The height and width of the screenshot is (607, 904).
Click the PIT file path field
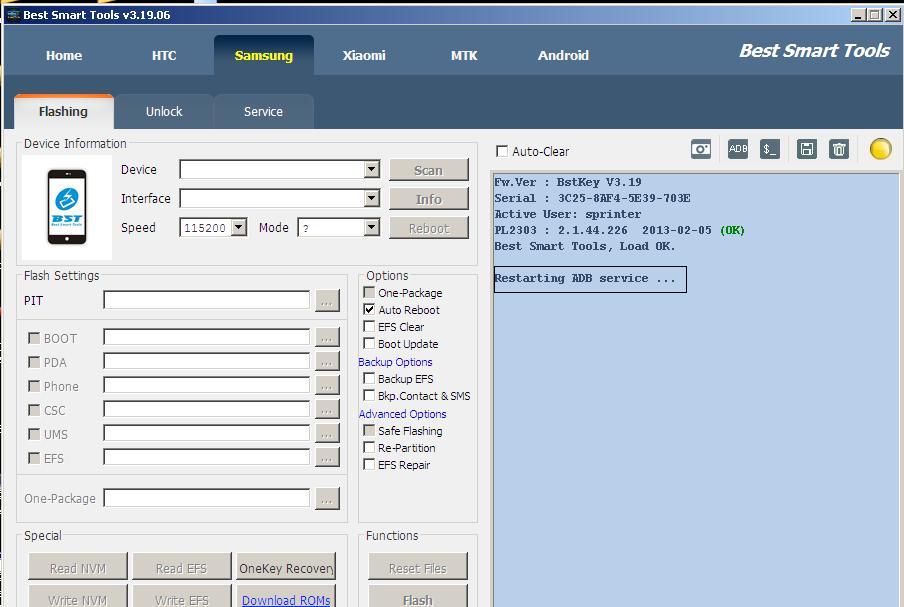[x=206, y=300]
